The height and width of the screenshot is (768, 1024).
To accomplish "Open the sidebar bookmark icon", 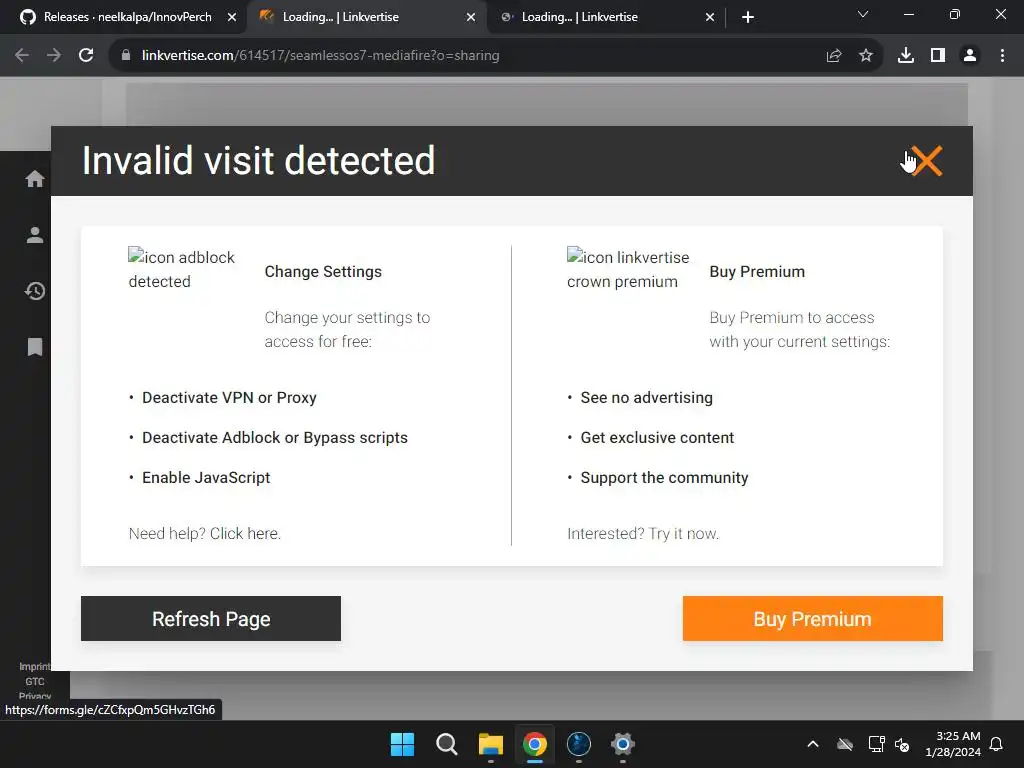I will (35, 347).
